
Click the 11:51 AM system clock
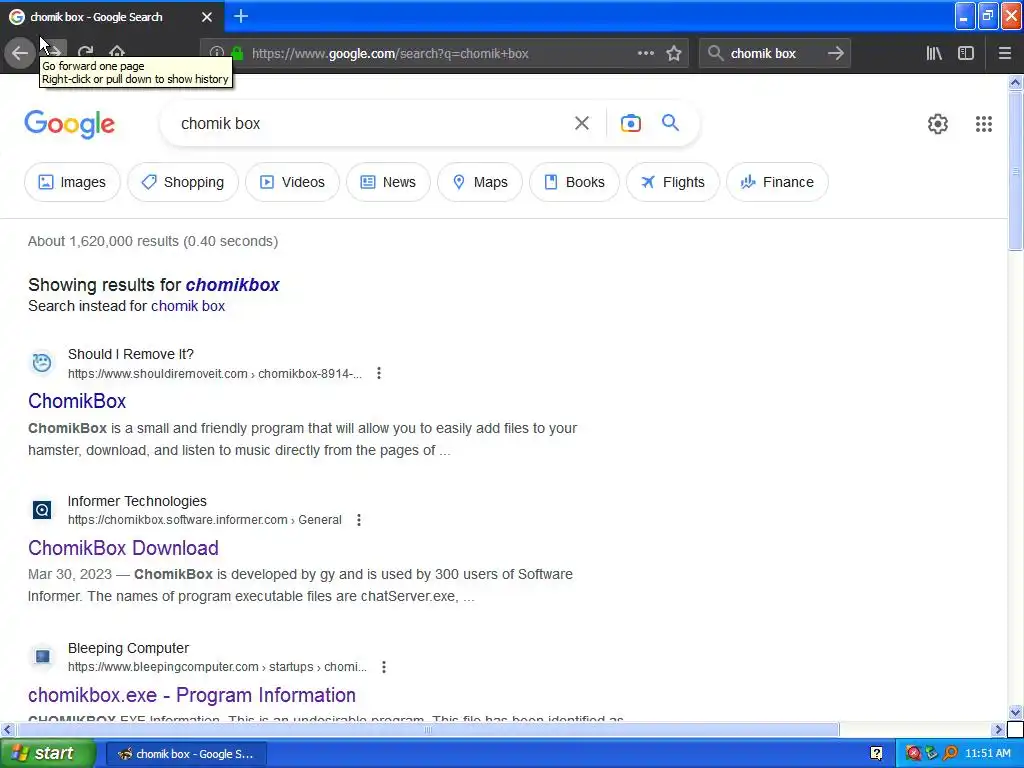[988, 754]
